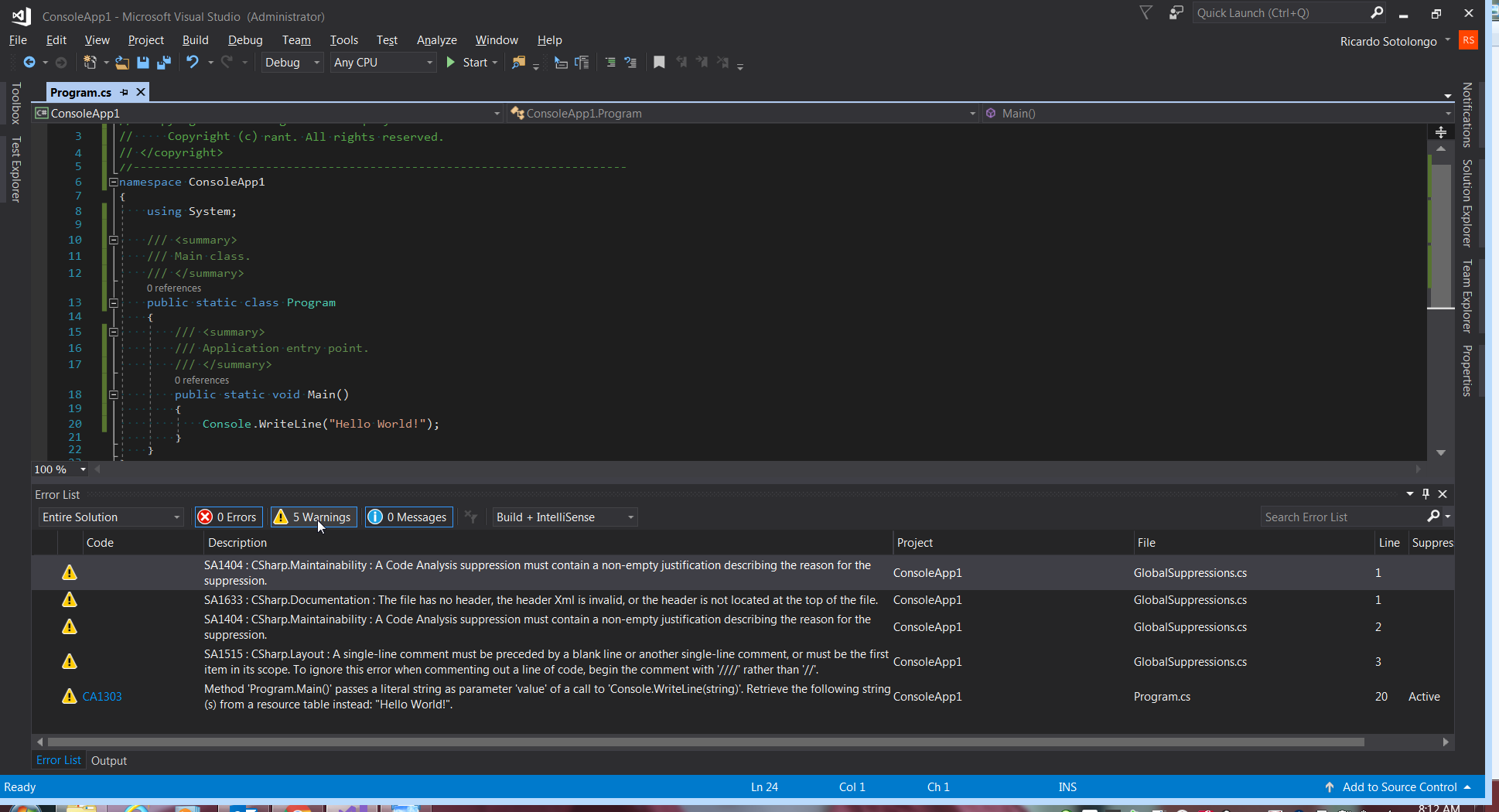This screenshot has height=812, width=1499.
Task: Open the File menu
Action: 18,40
